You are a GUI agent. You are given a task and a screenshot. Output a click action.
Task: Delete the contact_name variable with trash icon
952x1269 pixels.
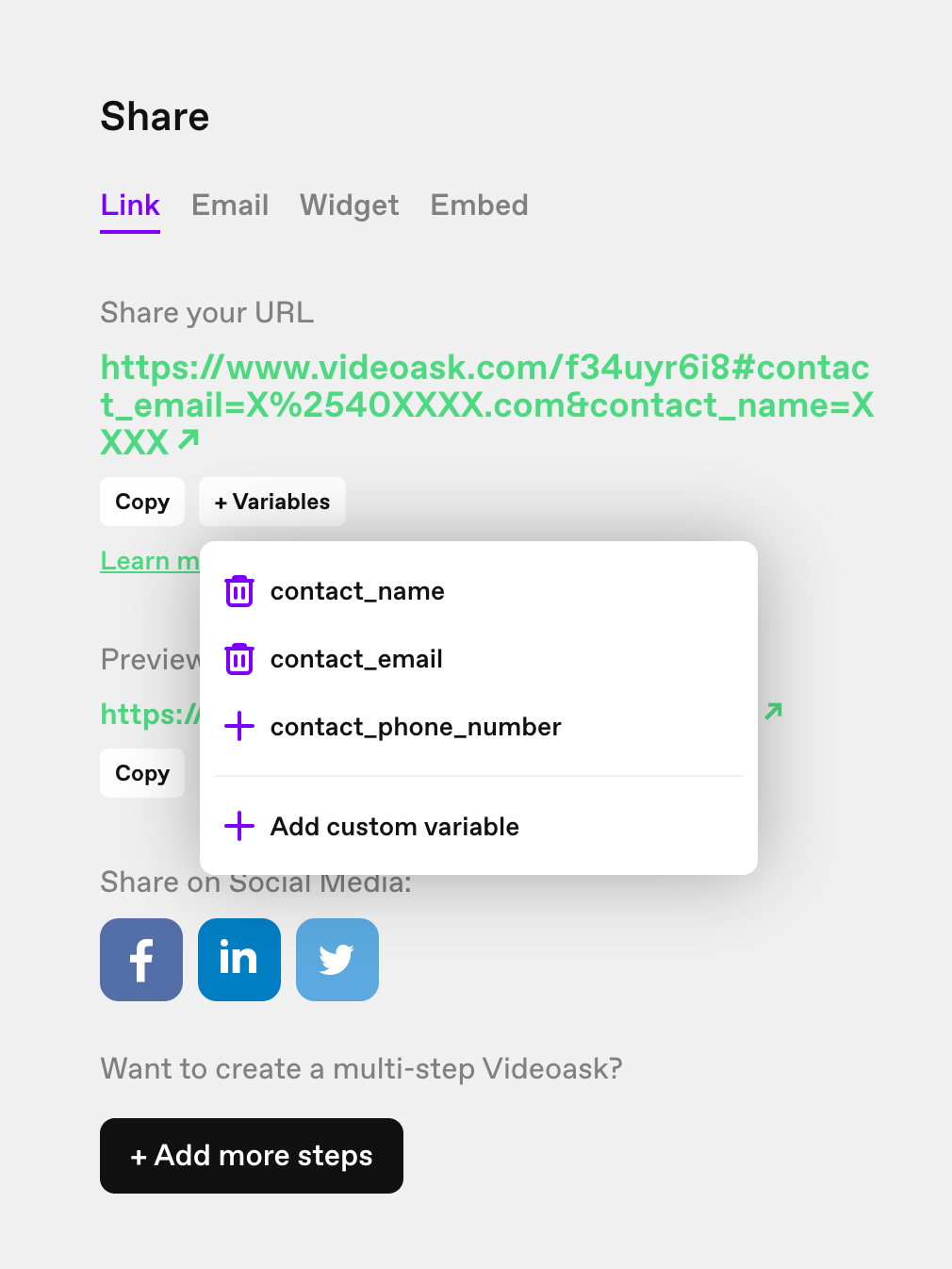tap(239, 591)
